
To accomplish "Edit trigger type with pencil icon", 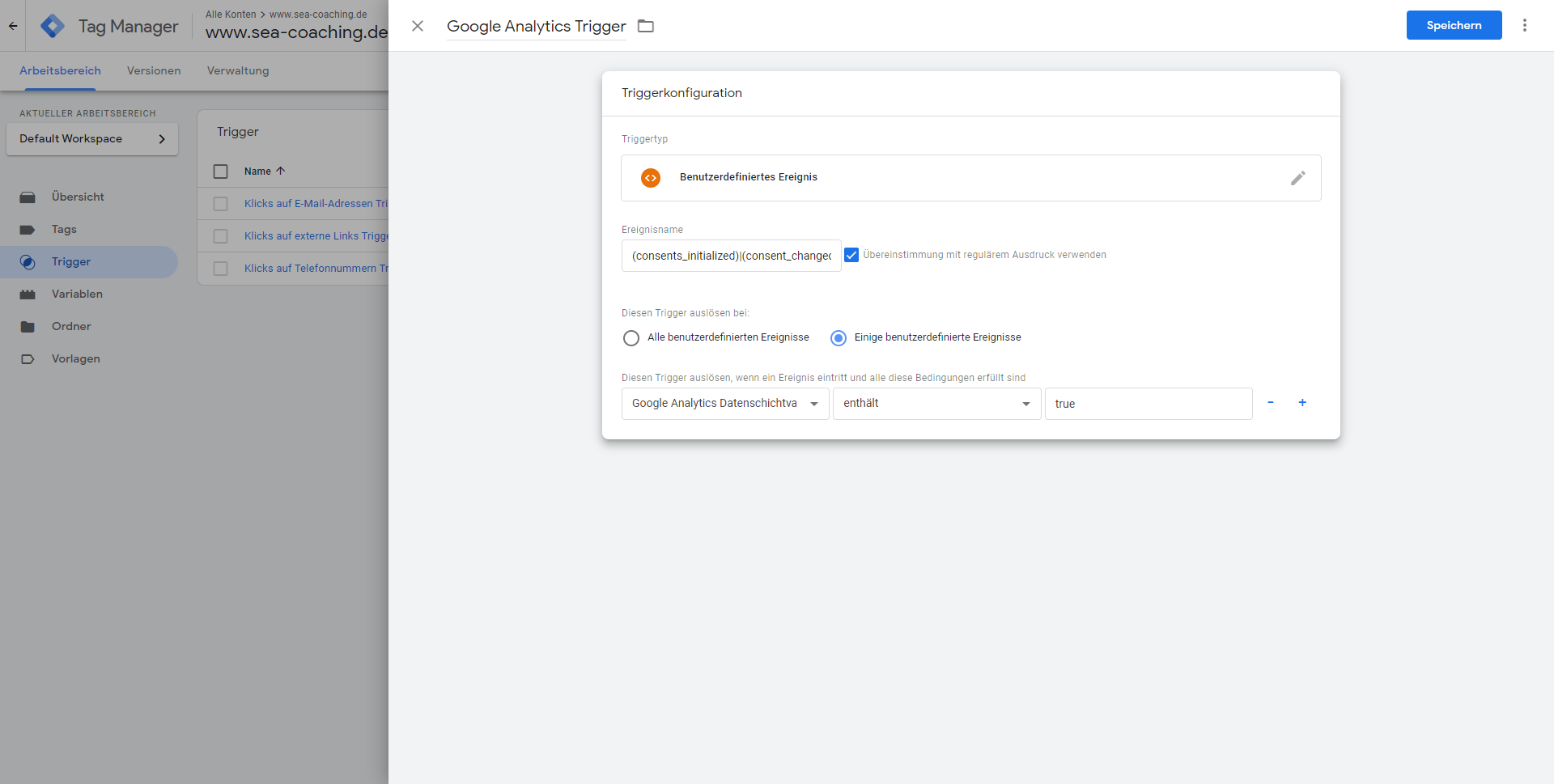I will click(x=1298, y=178).
